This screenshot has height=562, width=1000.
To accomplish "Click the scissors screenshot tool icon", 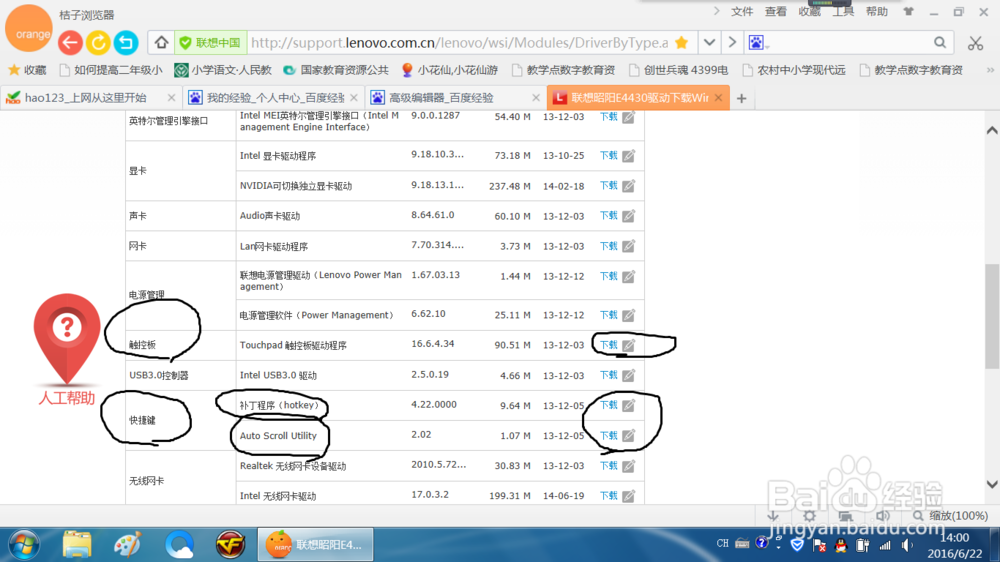I will pos(975,43).
